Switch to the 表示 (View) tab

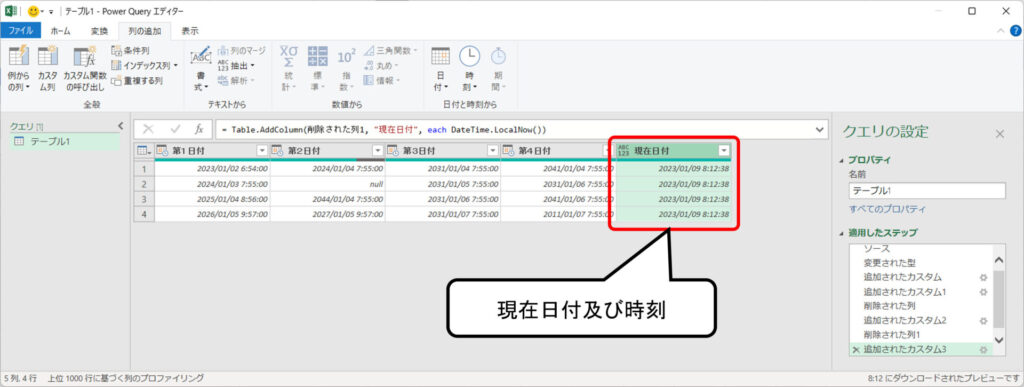[x=190, y=31]
